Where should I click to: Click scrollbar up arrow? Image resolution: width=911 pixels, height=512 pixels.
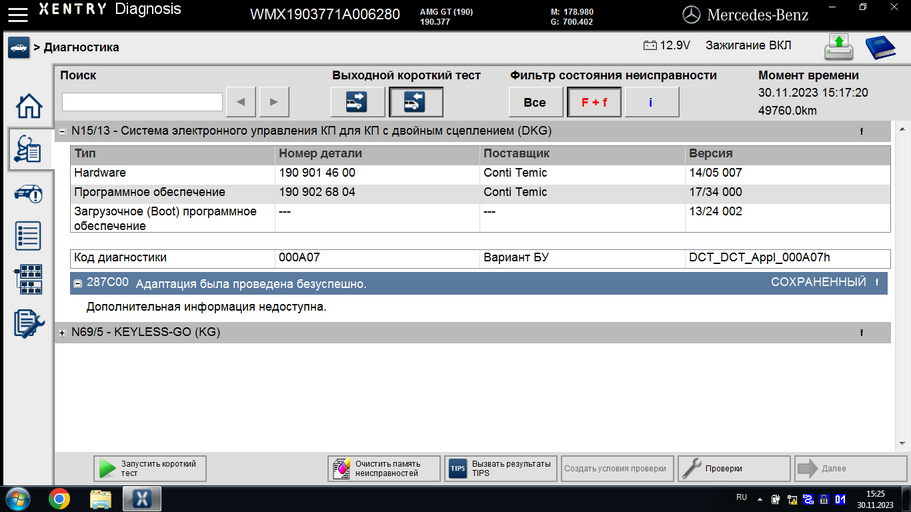[x=902, y=129]
